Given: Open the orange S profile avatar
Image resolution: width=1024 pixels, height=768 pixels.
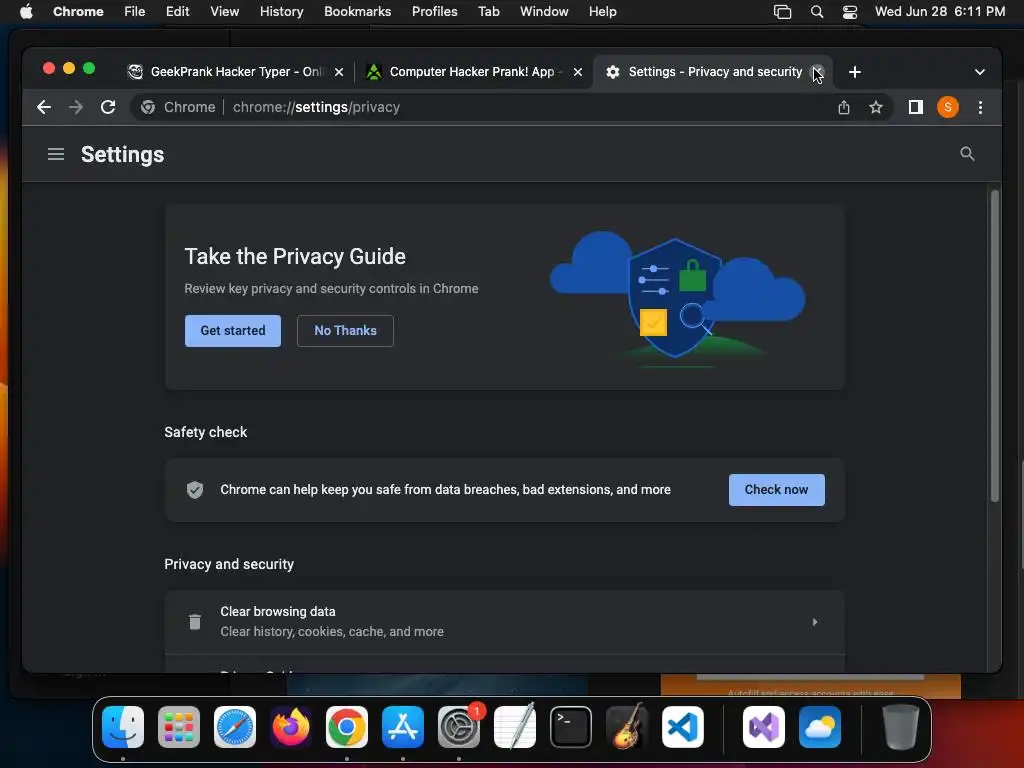Looking at the screenshot, I should click(x=948, y=107).
